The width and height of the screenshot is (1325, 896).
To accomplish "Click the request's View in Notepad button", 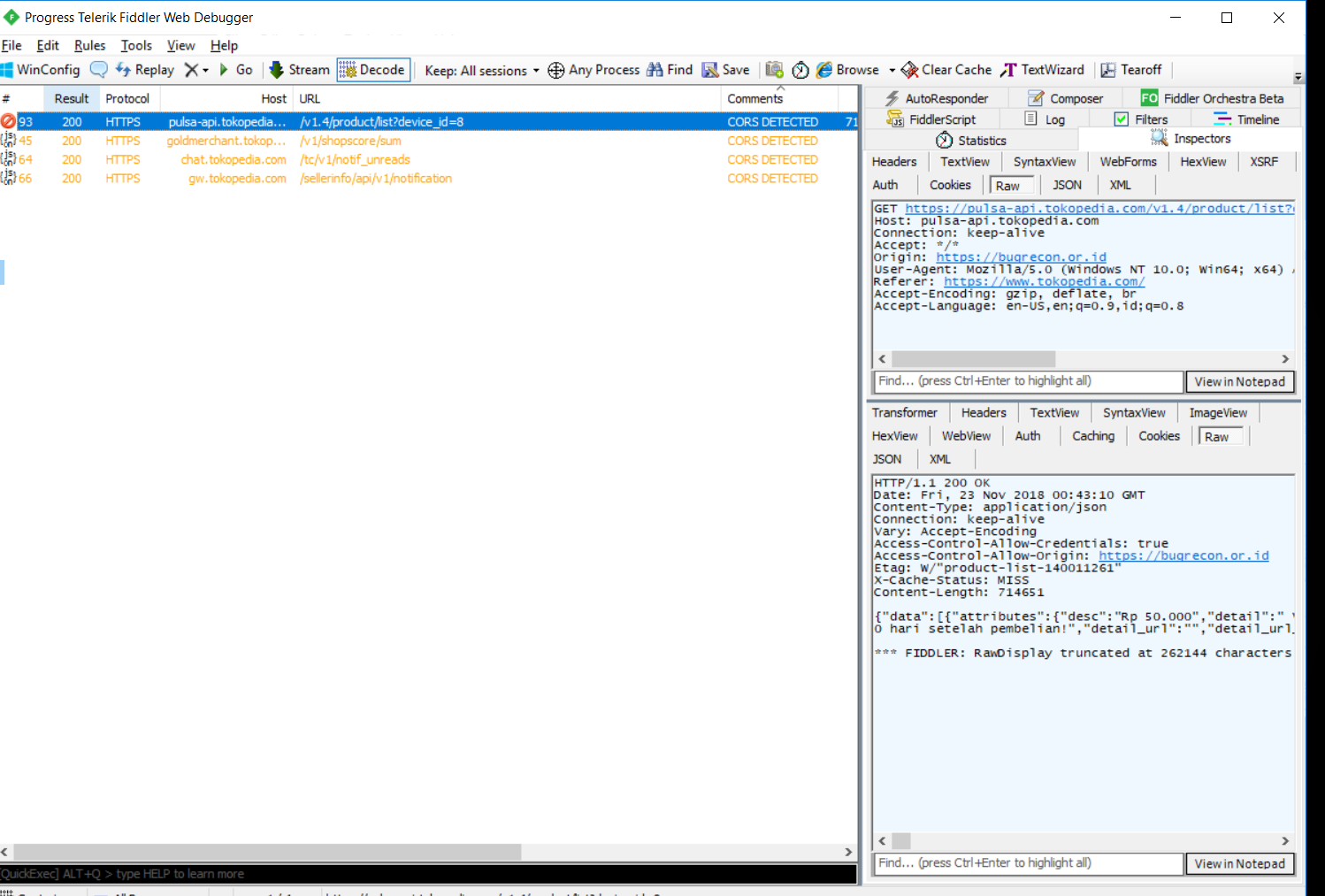I will [x=1239, y=381].
